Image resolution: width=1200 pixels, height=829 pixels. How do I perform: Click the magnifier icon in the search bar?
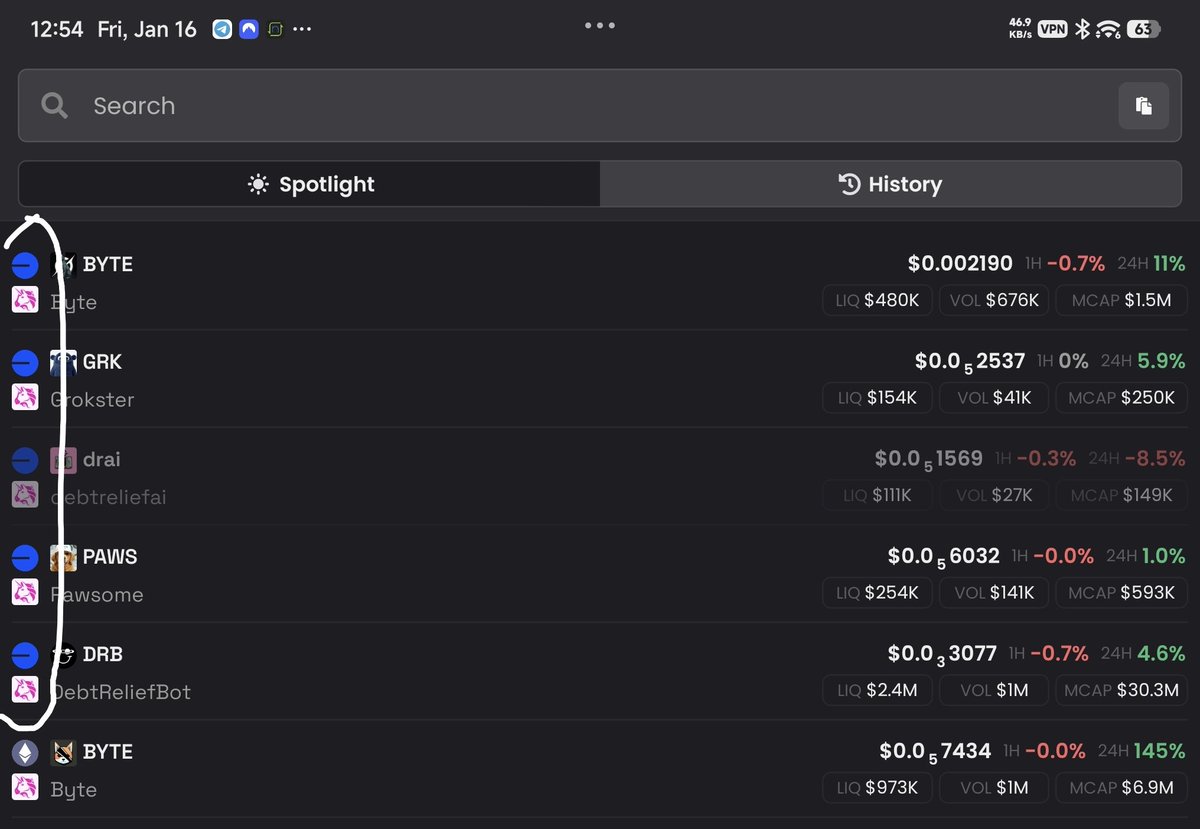click(55, 105)
